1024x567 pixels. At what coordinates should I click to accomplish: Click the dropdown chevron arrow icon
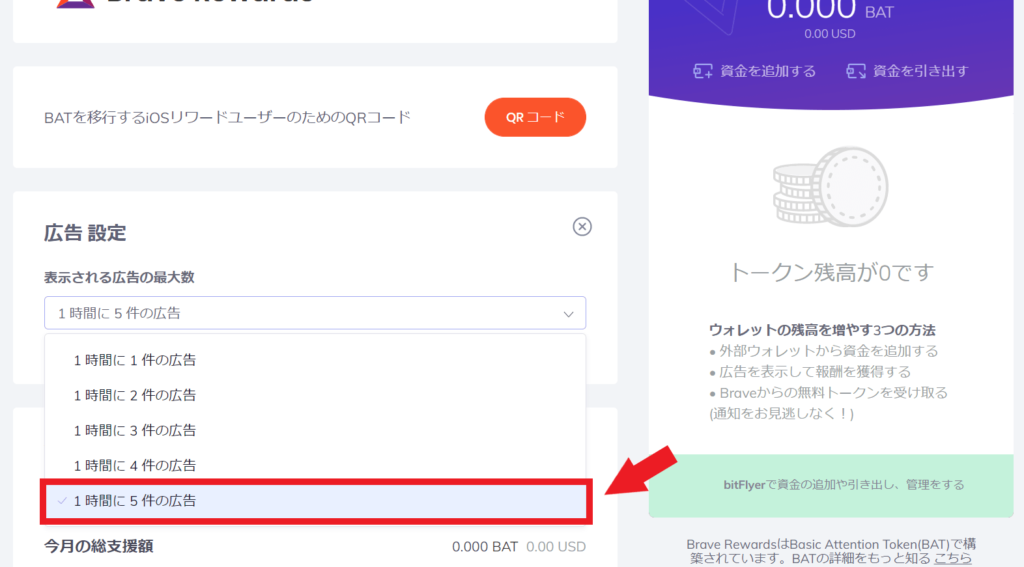coord(568,314)
